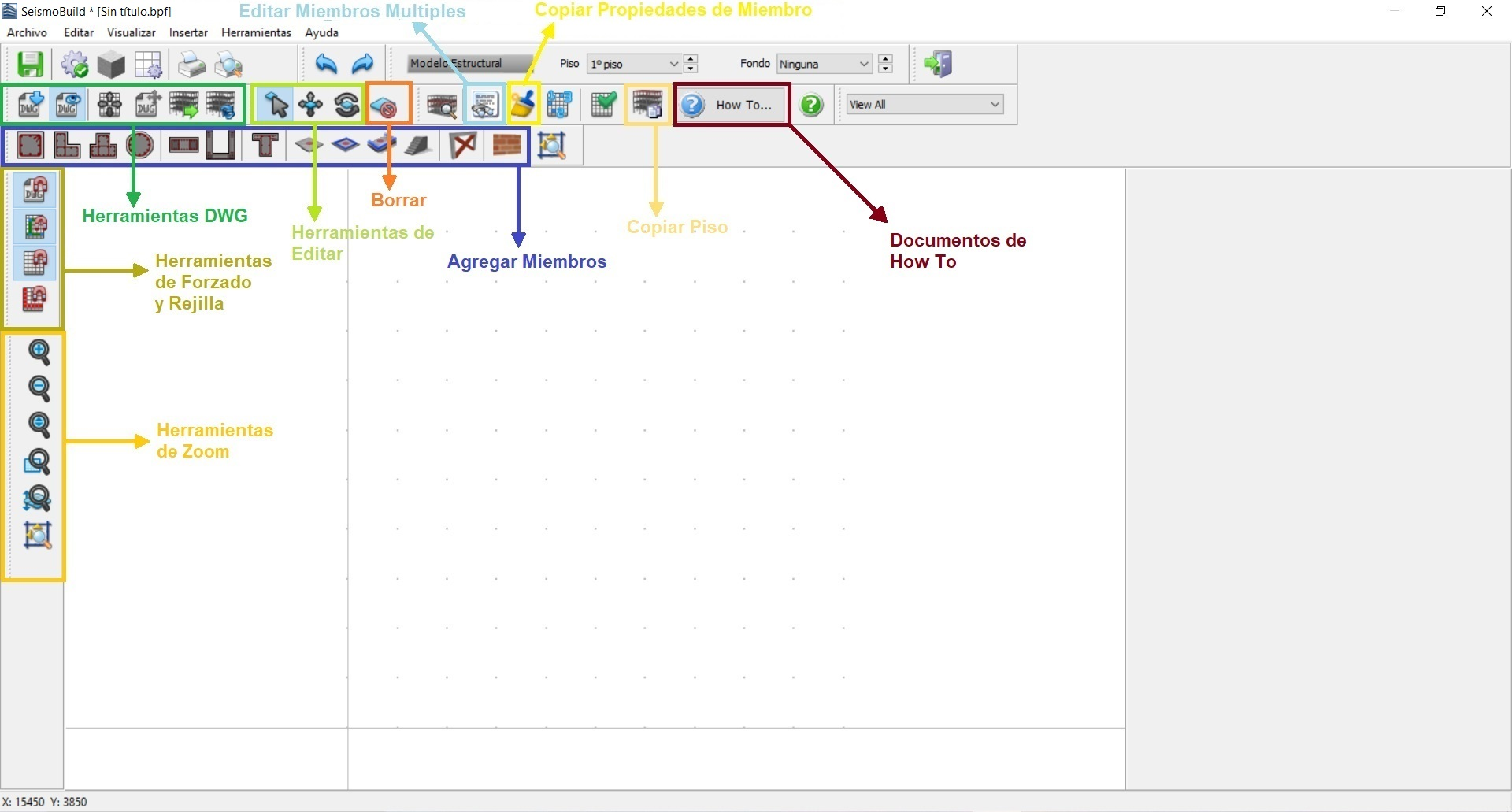Open the Herramientas menu
The width and height of the screenshot is (1512, 812).
(256, 32)
